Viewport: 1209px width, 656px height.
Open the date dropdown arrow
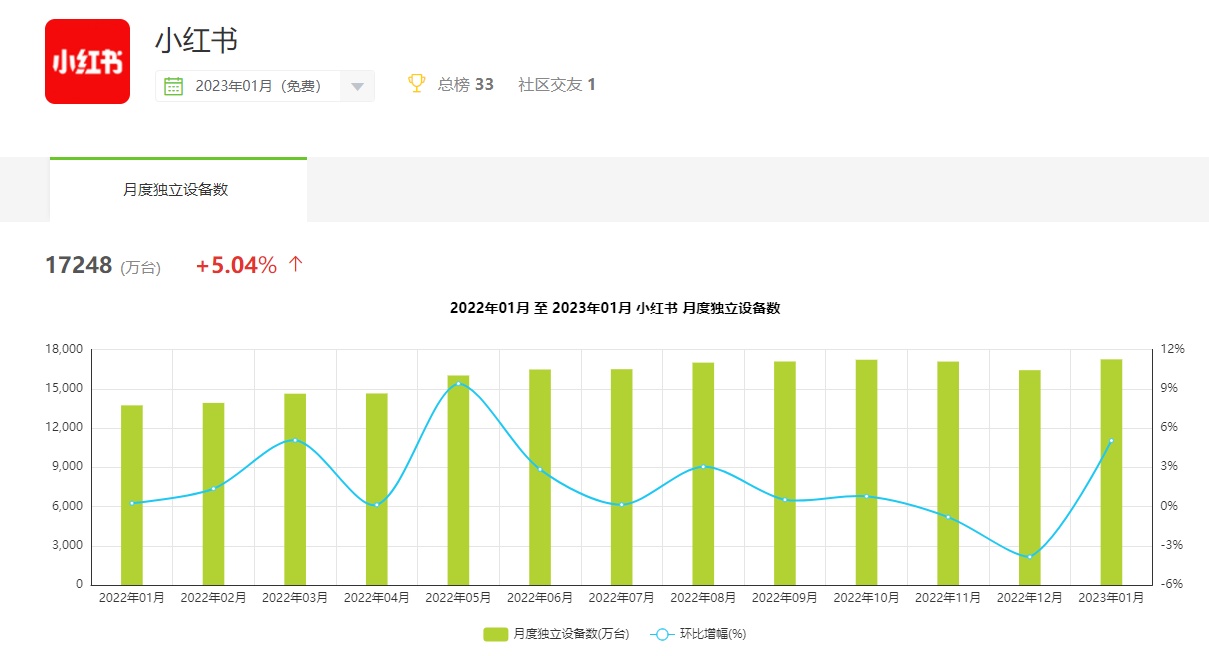[357, 86]
